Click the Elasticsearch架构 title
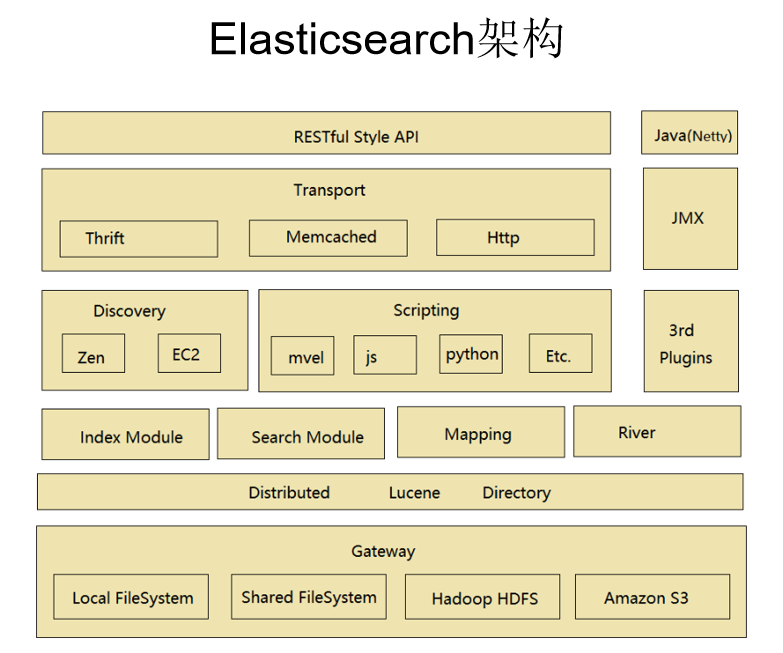 click(386, 38)
